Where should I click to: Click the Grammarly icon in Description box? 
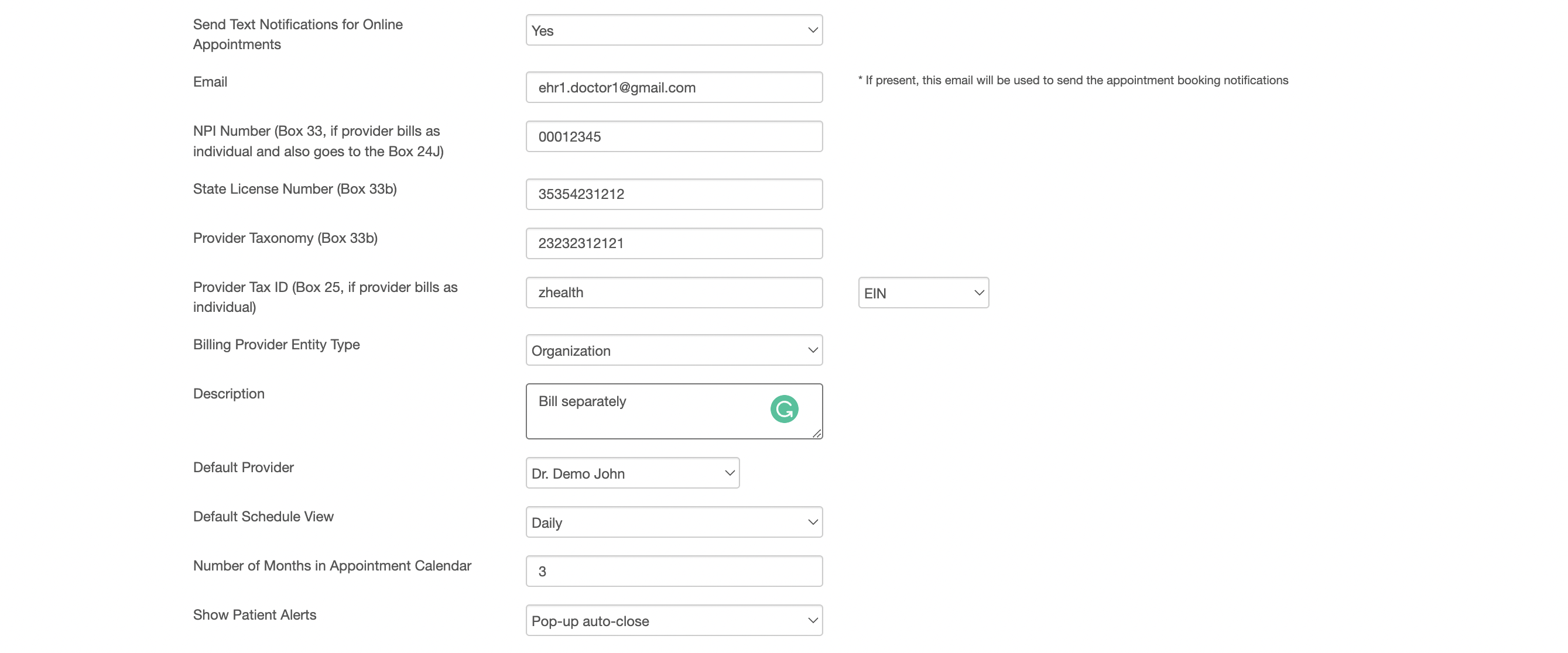coord(784,409)
